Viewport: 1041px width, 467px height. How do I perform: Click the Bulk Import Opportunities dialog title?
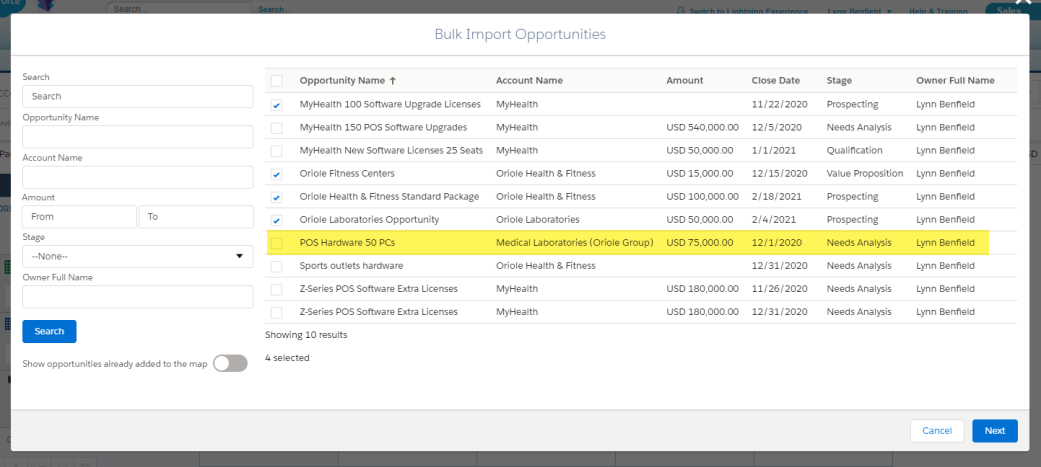[520, 34]
